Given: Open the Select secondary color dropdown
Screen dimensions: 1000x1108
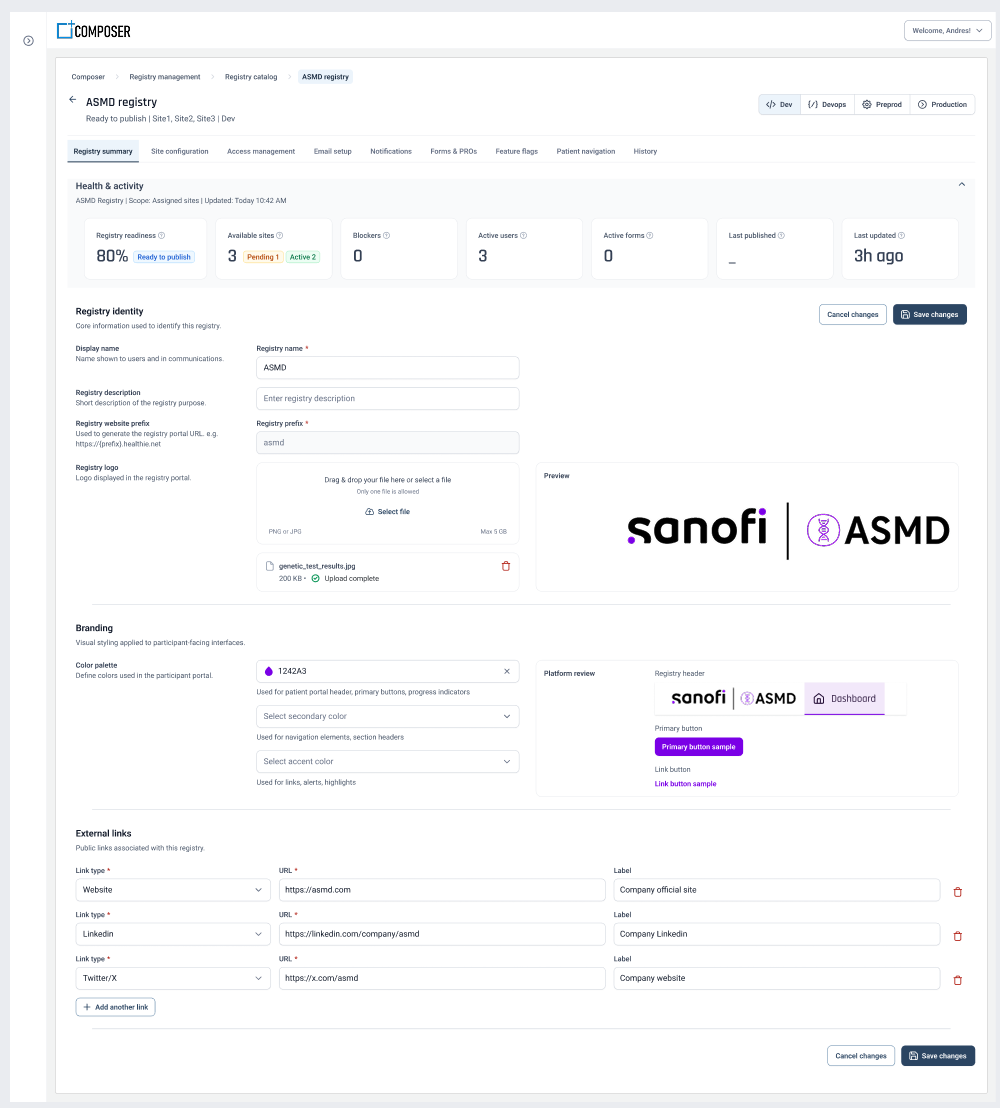Looking at the screenshot, I should tap(387, 717).
